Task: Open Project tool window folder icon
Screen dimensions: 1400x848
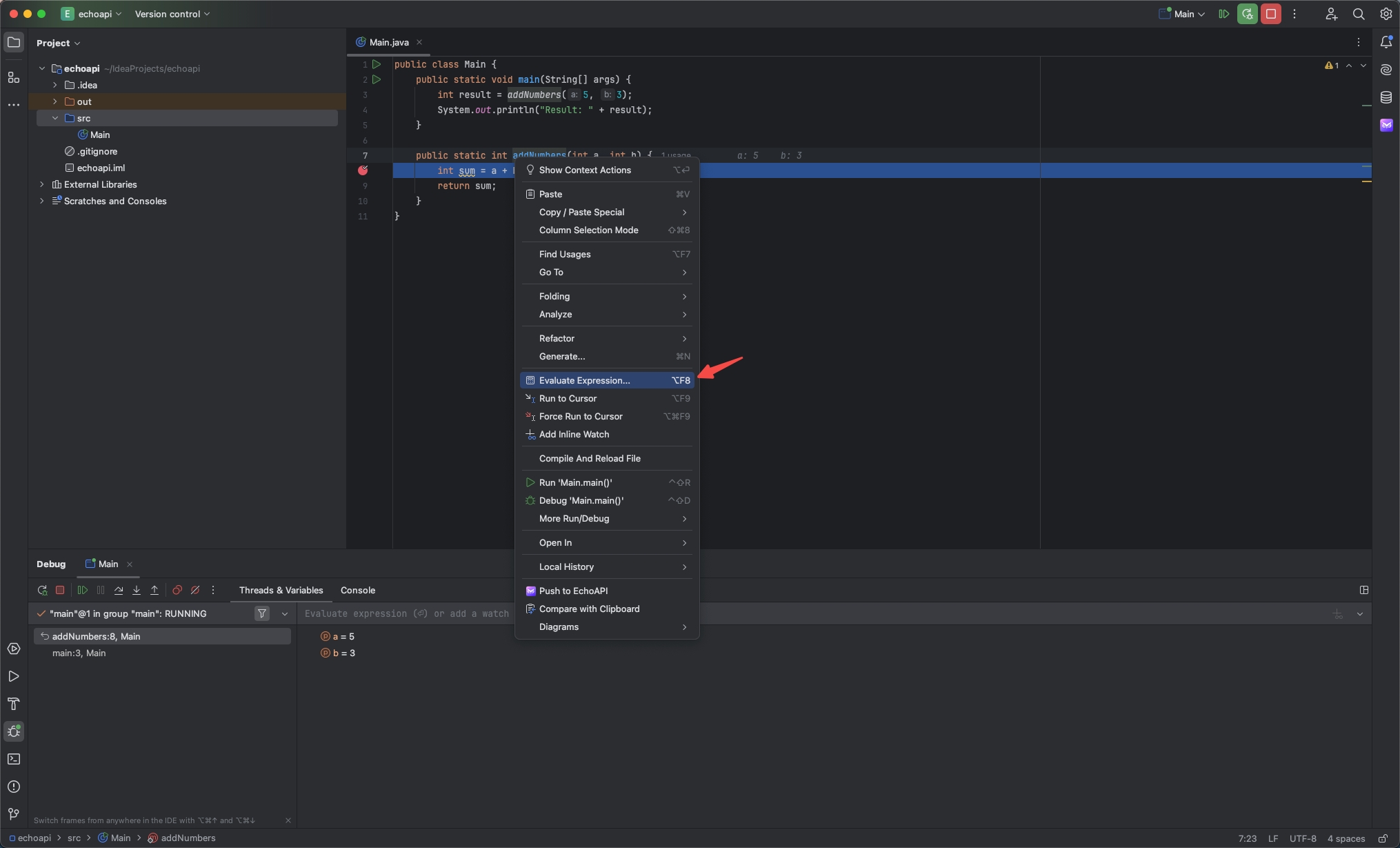Action: pos(14,43)
